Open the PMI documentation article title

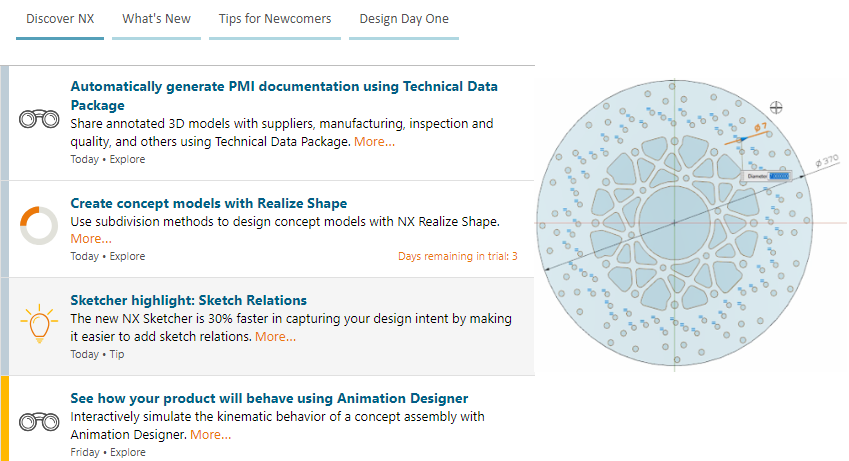[x=284, y=95]
